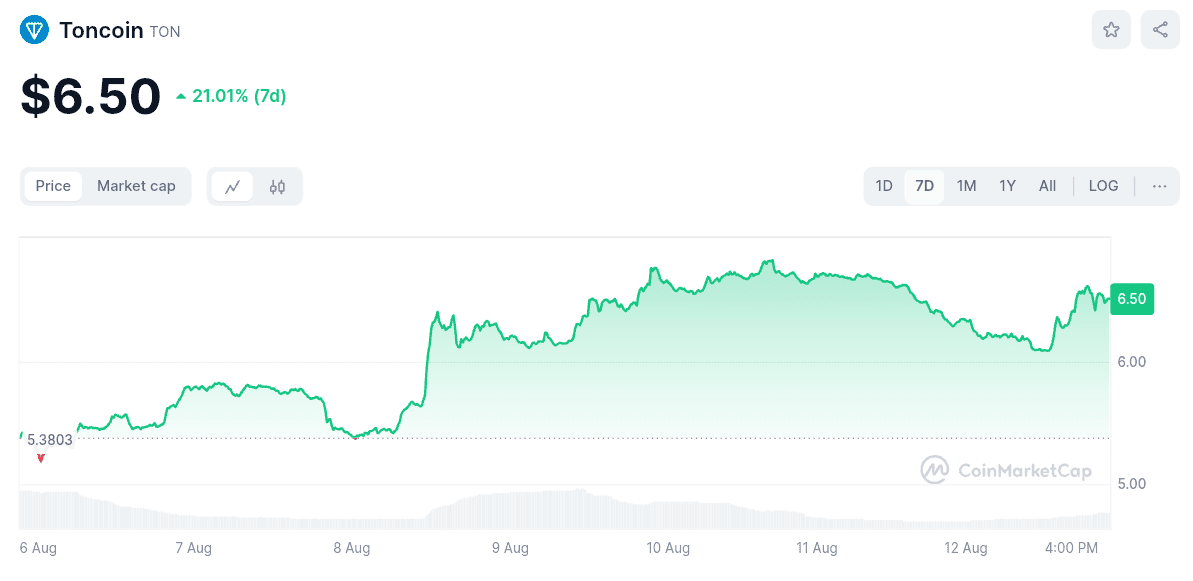Screen dimensions: 1193x581
Task: Click the Toncoin diamond logo
Action: tap(34, 29)
